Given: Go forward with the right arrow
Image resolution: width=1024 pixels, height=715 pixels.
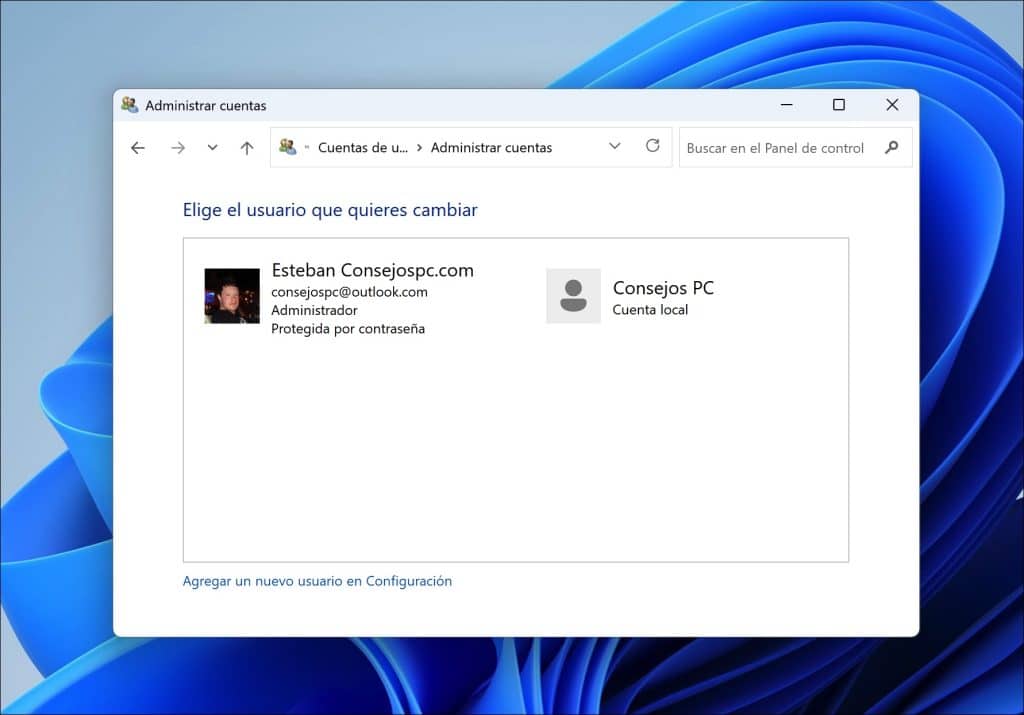Looking at the screenshot, I should click(178, 148).
